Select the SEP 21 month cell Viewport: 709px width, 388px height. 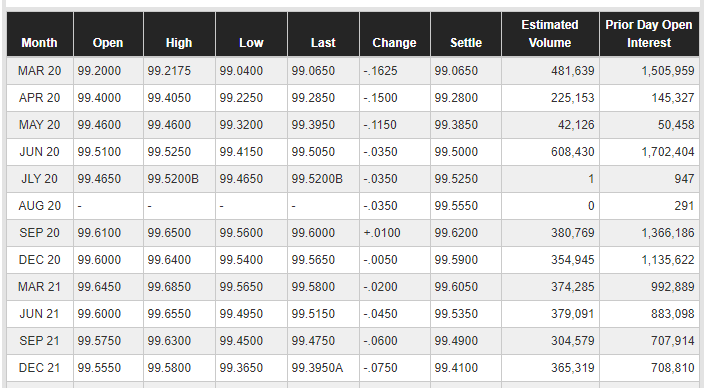click(x=40, y=341)
